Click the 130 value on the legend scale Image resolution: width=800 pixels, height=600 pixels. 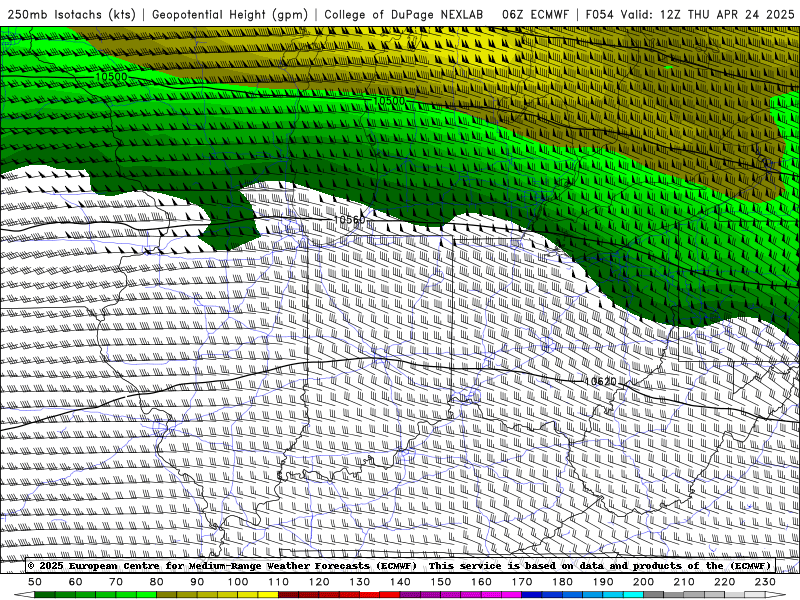pos(360,582)
